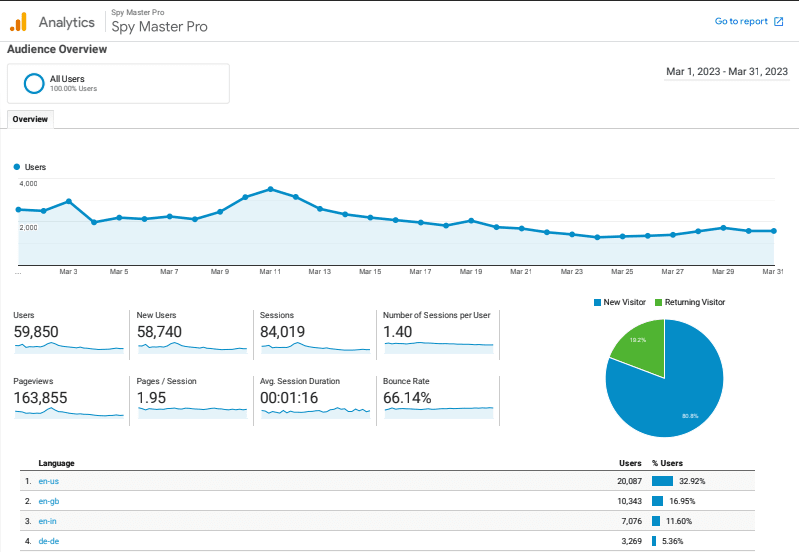Select the All Users segment box
The image size is (799, 552).
tap(118, 84)
